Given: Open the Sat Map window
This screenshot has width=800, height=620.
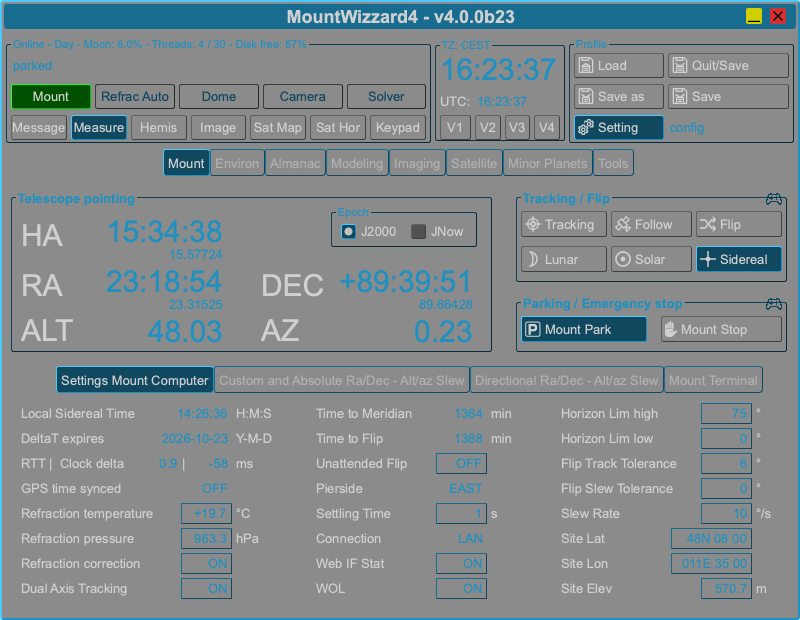Looking at the screenshot, I should pyautogui.click(x=278, y=128).
